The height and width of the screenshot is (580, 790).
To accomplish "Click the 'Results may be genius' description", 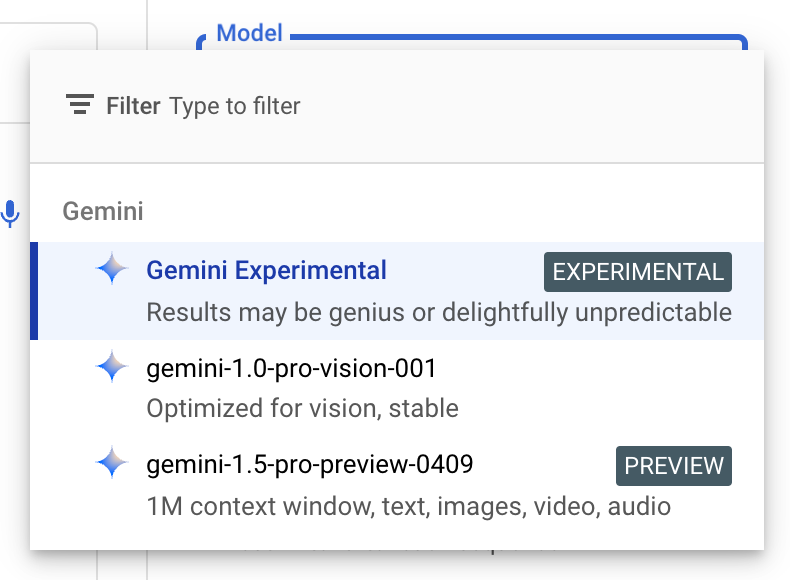I will [x=439, y=312].
